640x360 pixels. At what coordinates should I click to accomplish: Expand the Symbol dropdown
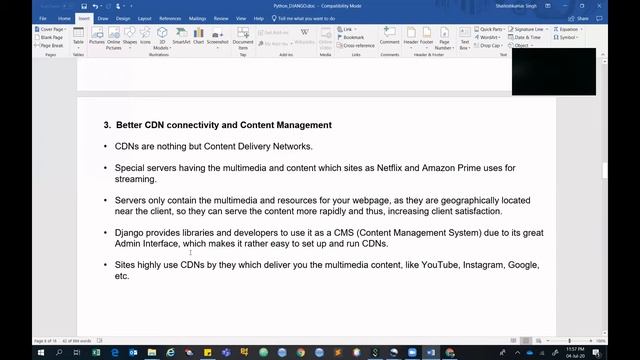coord(578,38)
